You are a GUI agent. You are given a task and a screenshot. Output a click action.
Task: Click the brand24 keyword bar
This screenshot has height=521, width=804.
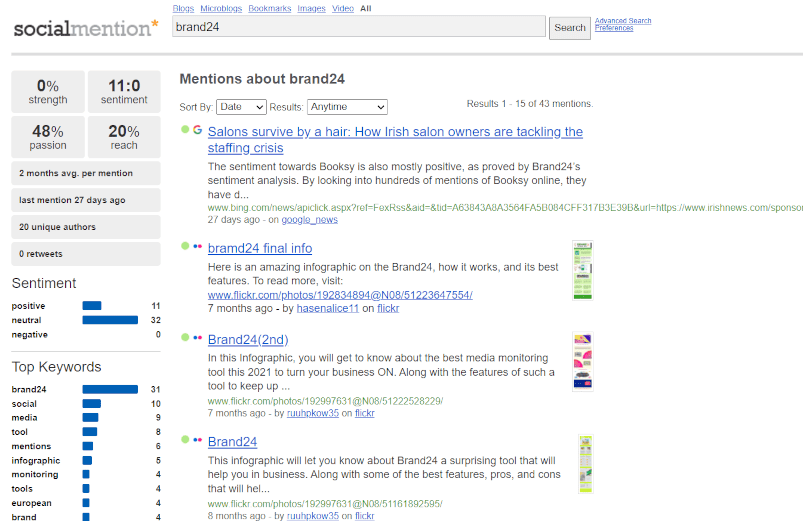pyautogui.click(x=110, y=389)
